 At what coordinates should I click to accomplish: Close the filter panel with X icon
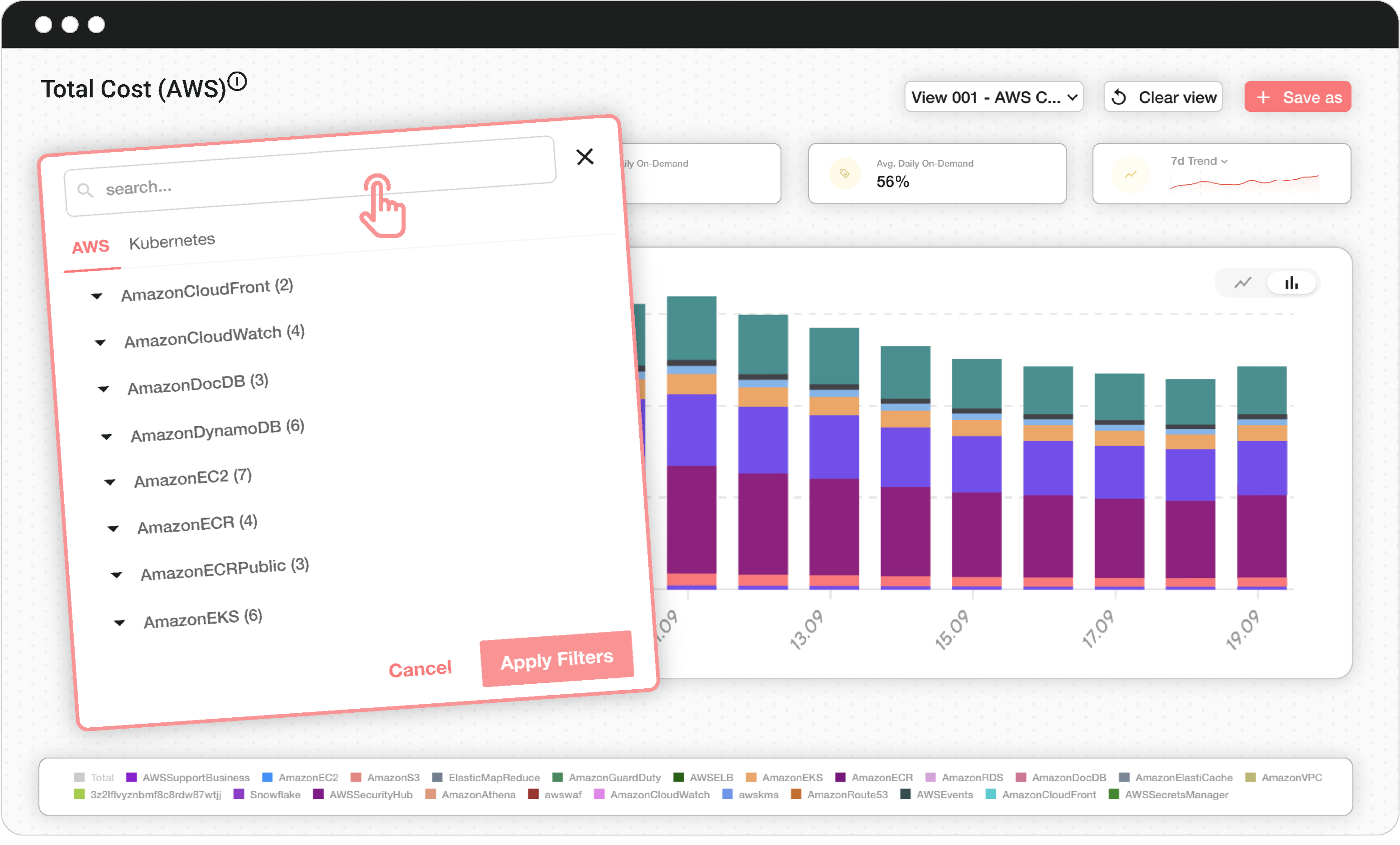(585, 157)
